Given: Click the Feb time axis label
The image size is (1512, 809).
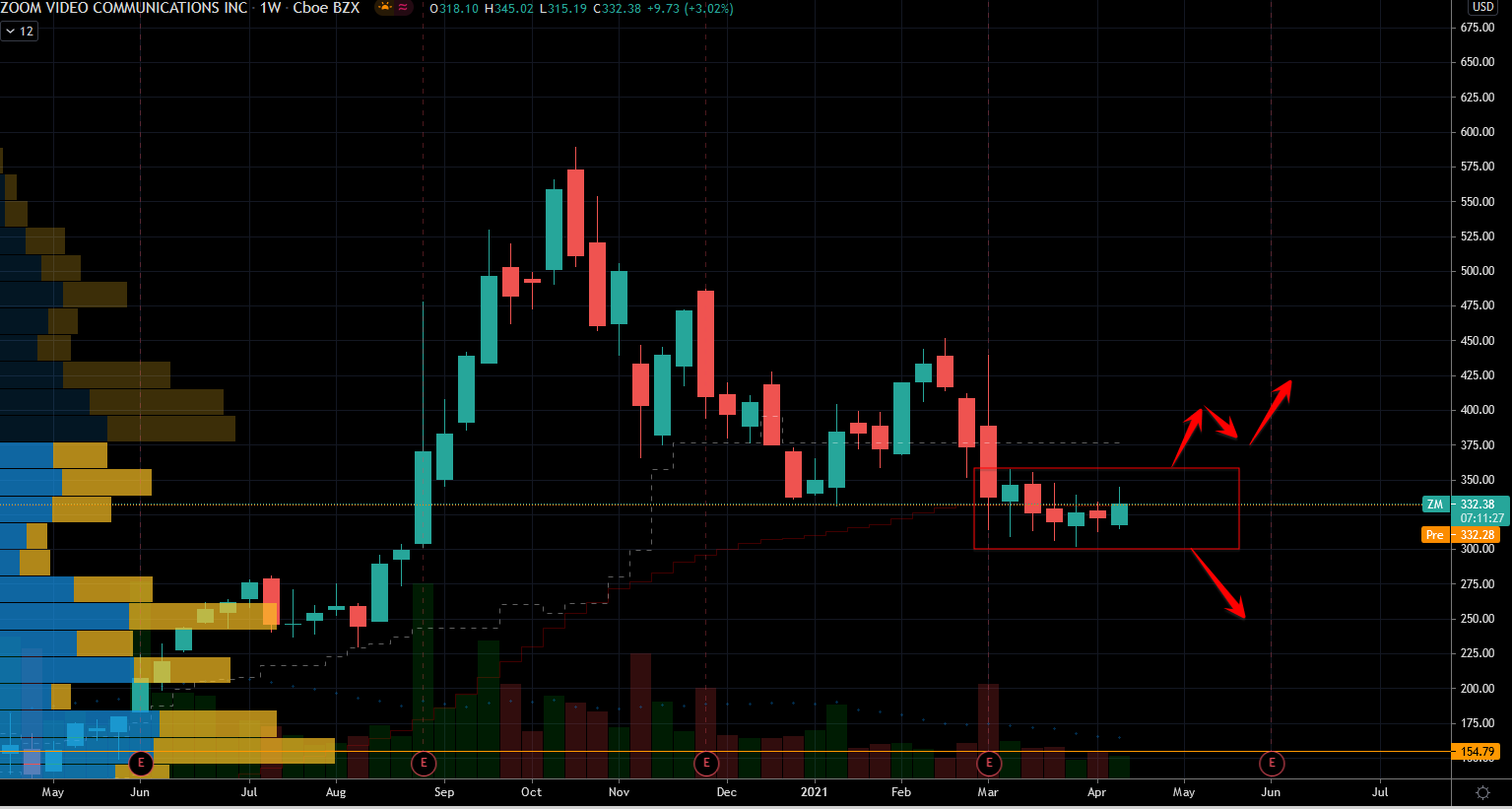Looking at the screenshot, I should (901, 792).
